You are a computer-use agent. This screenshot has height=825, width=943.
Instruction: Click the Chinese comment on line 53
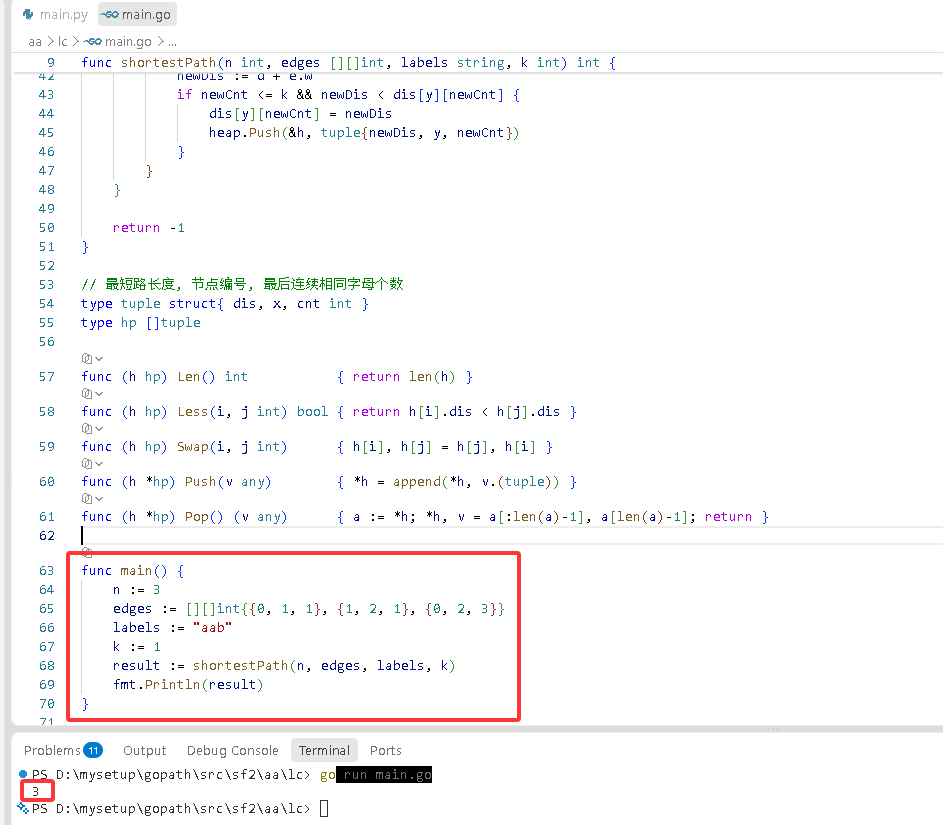pos(242,284)
